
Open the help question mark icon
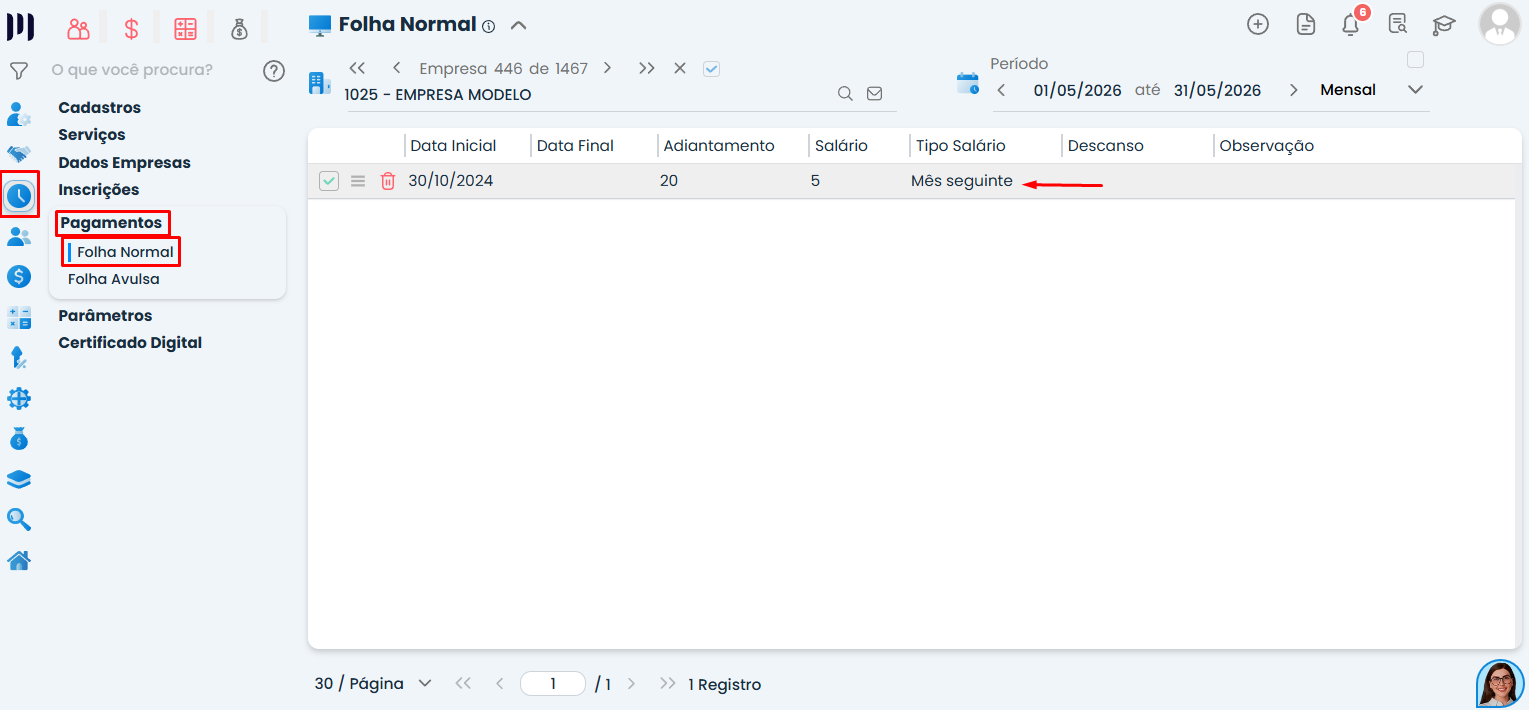coord(274,71)
